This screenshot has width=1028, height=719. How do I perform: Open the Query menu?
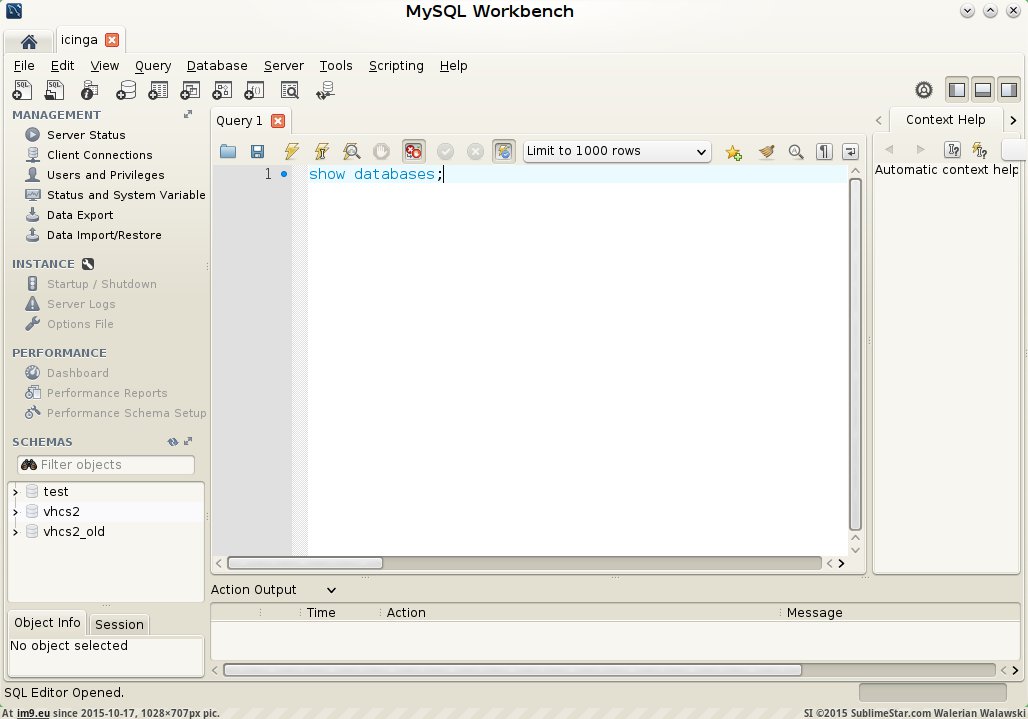[x=153, y=66]
